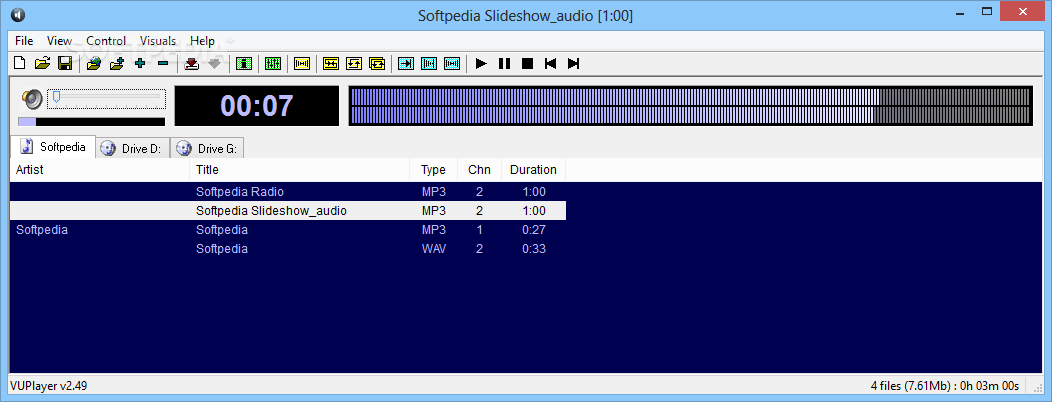Click the 0:33 duration cell

coord(534,249)
